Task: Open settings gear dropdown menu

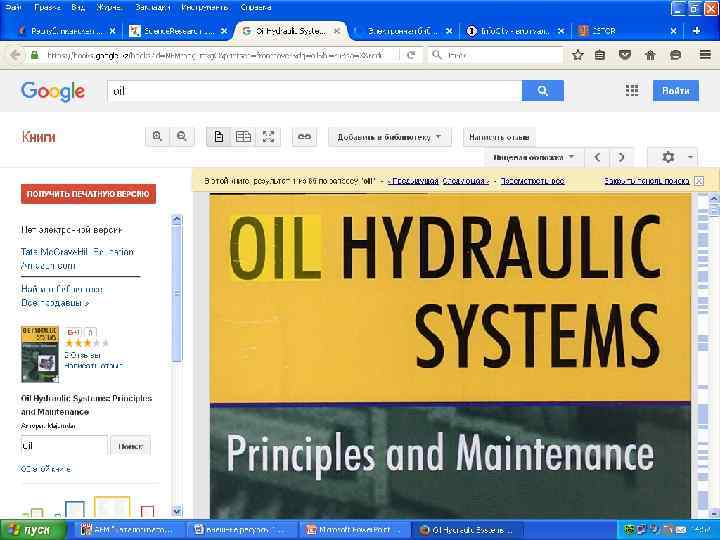Action: (673, 158)
